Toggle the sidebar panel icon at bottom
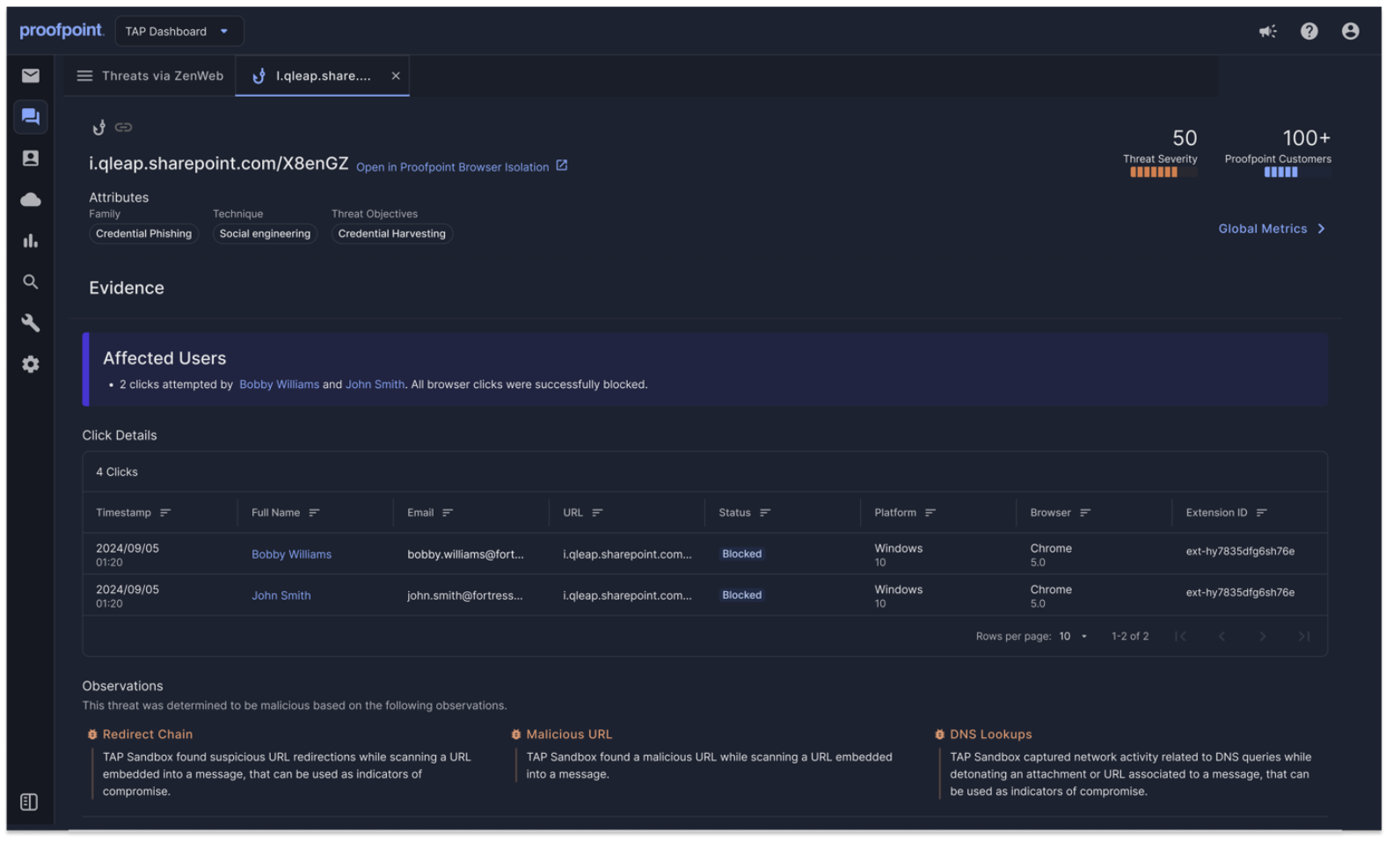Image resolution: width=1400 pixels, height=841 pixels. [x=29, y=803]
